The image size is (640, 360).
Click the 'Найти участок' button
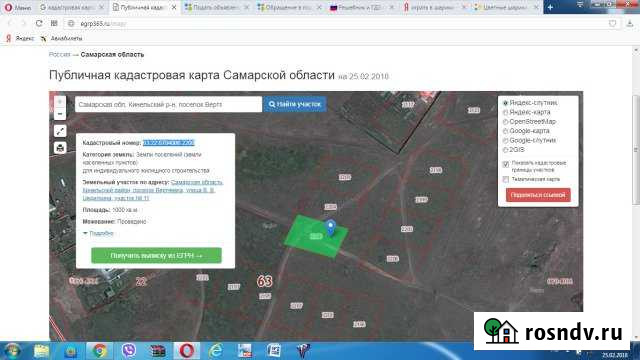pyautogui.click(x=295, y=104)
